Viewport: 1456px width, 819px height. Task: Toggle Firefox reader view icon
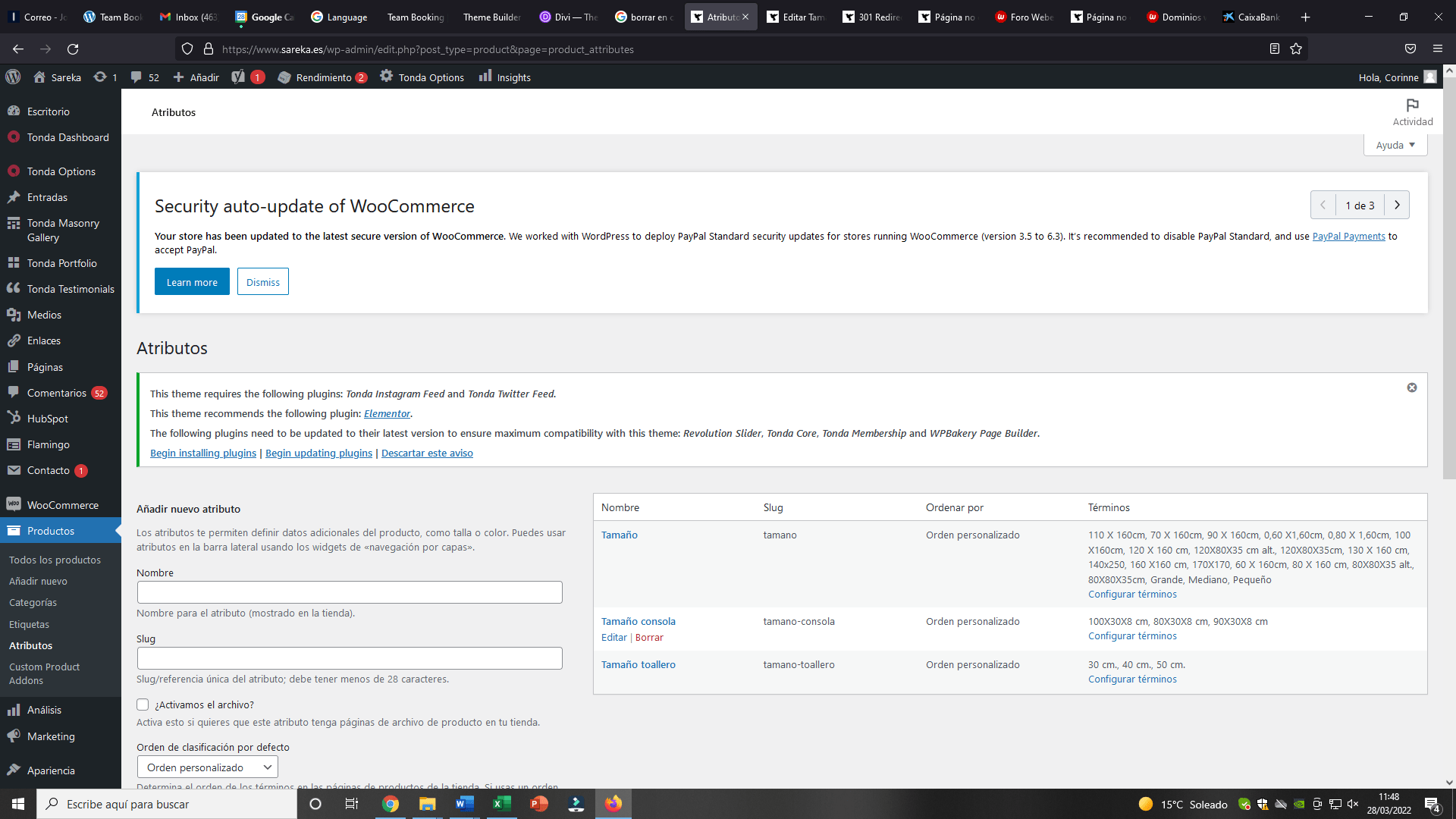pos(1275,49)
